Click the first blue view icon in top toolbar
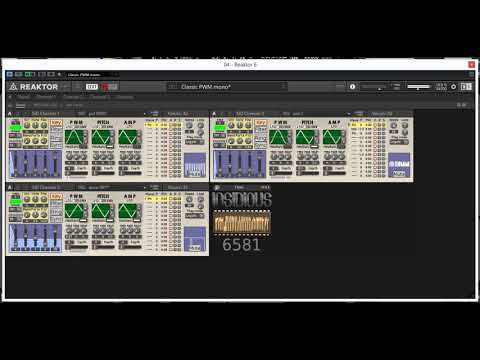Viewport: 480px width, 360px height. coord(10,74)
